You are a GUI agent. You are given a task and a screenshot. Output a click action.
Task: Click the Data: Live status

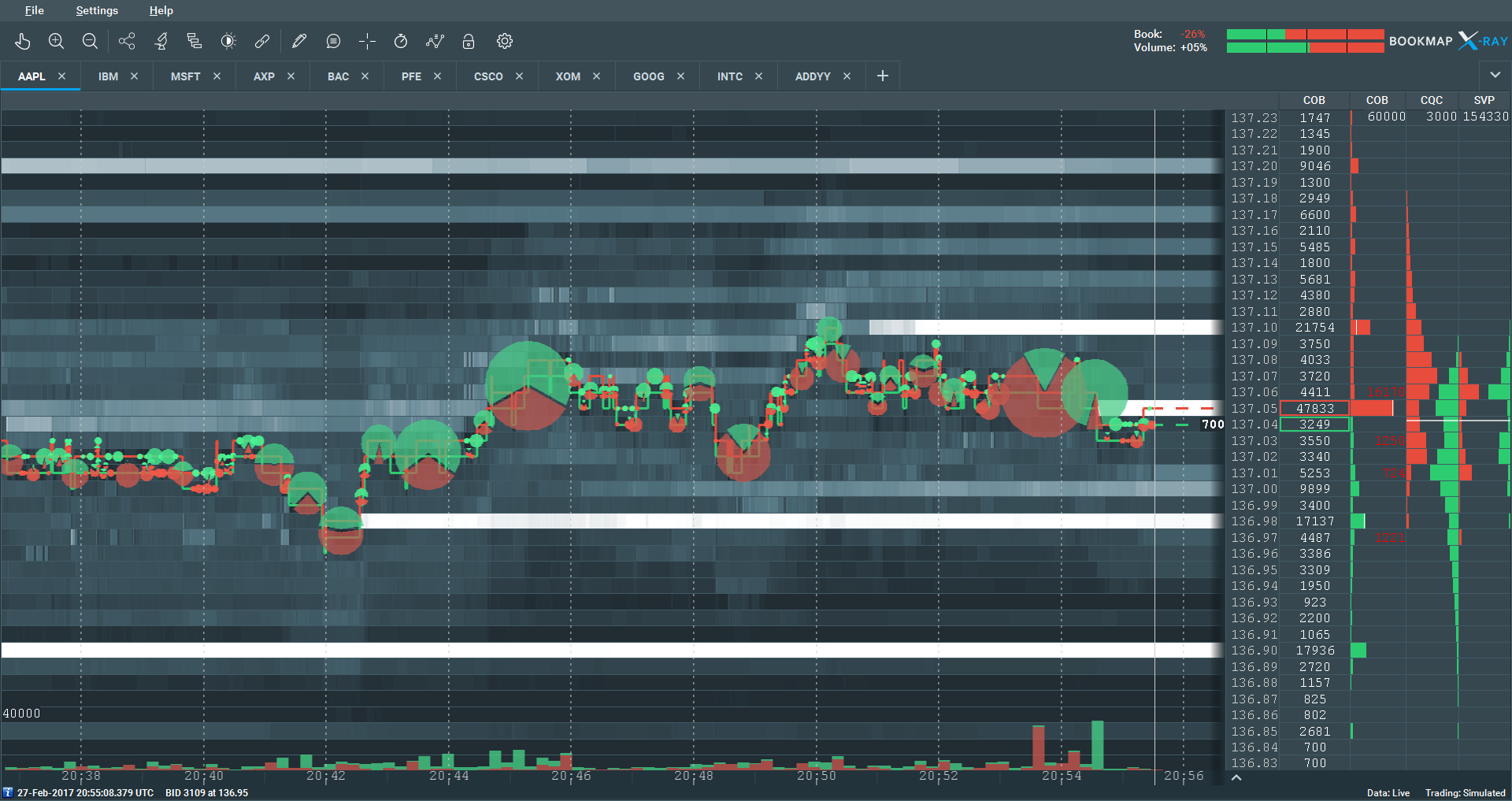[x=1388, y=793]
